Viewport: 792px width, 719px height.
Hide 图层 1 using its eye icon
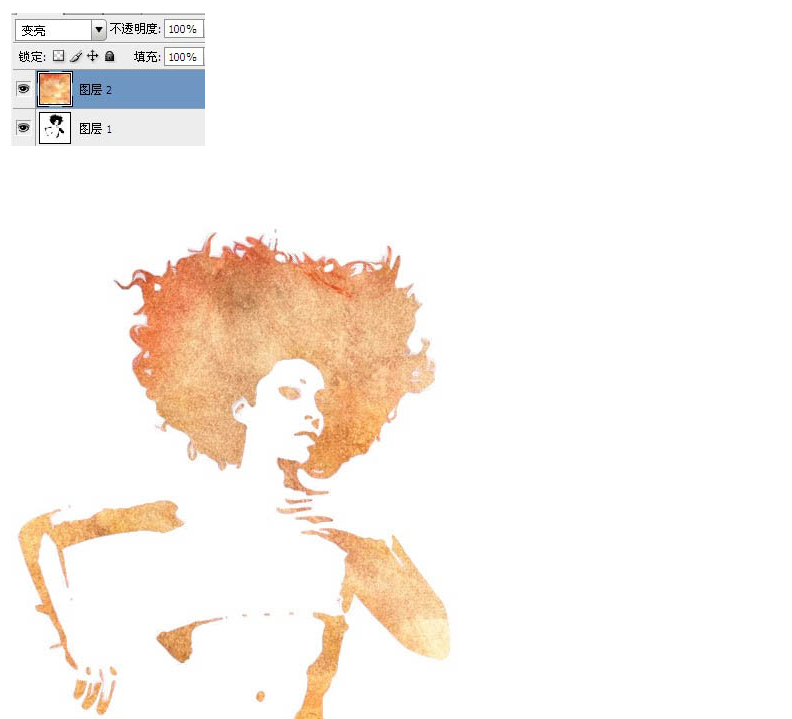point(23,127)
